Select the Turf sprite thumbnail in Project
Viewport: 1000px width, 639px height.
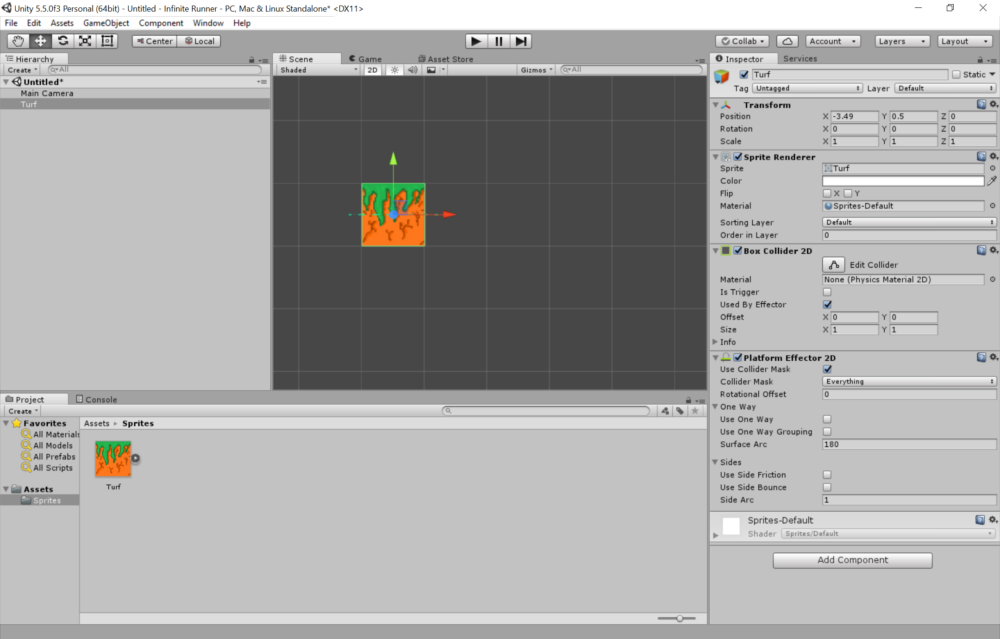tap(113, 458)
